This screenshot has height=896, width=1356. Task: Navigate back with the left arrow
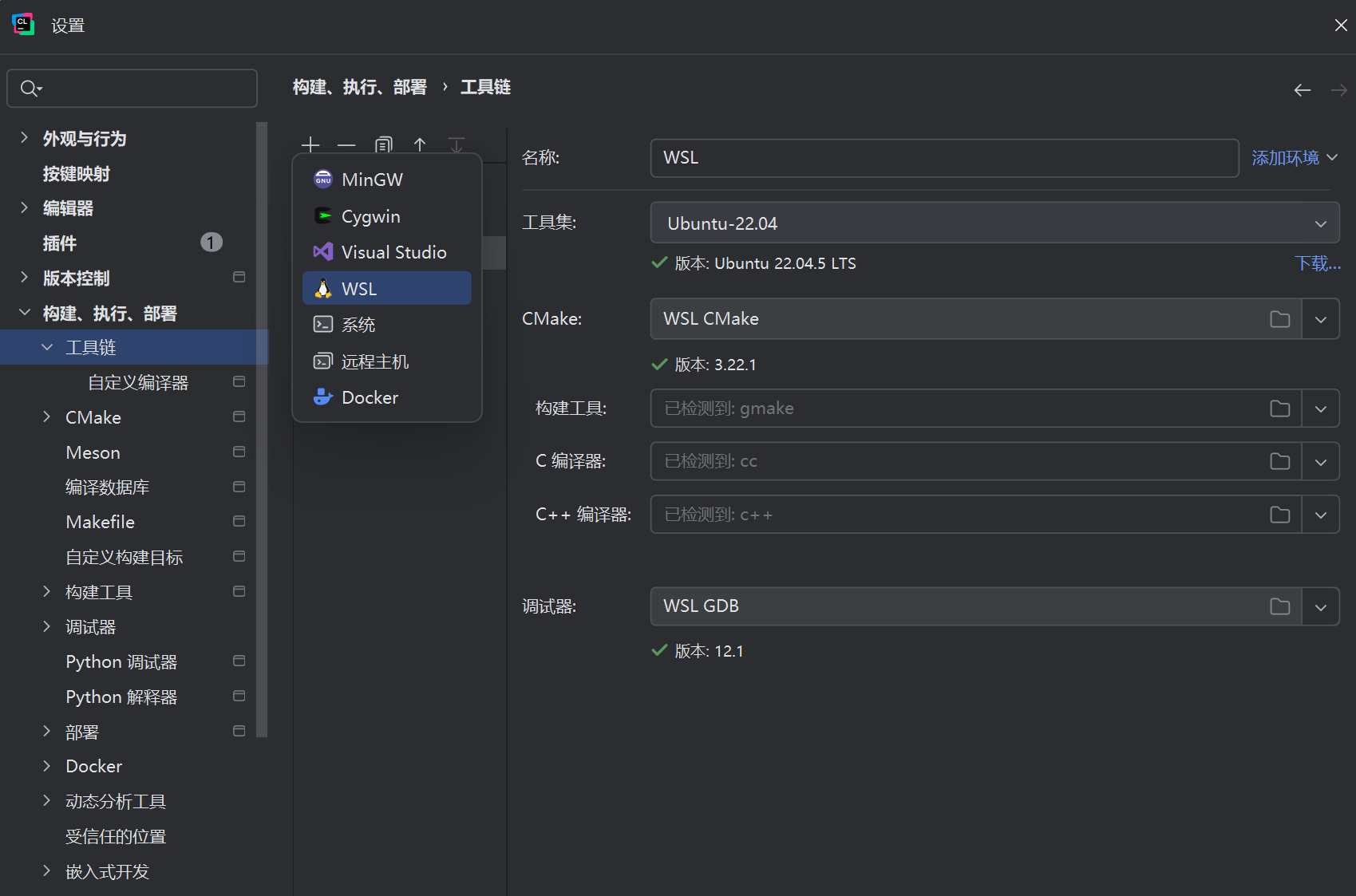(1303, 90)
